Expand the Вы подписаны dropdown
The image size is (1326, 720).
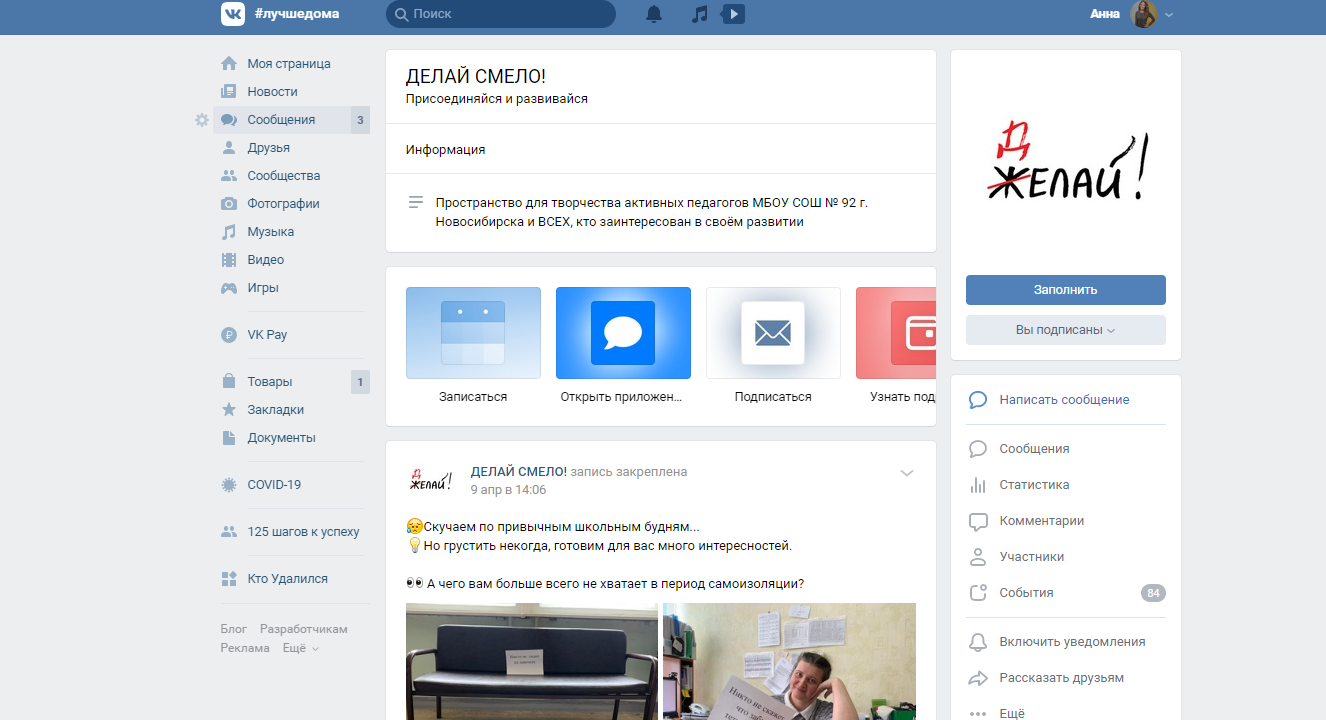click(x=1065, y=330)
